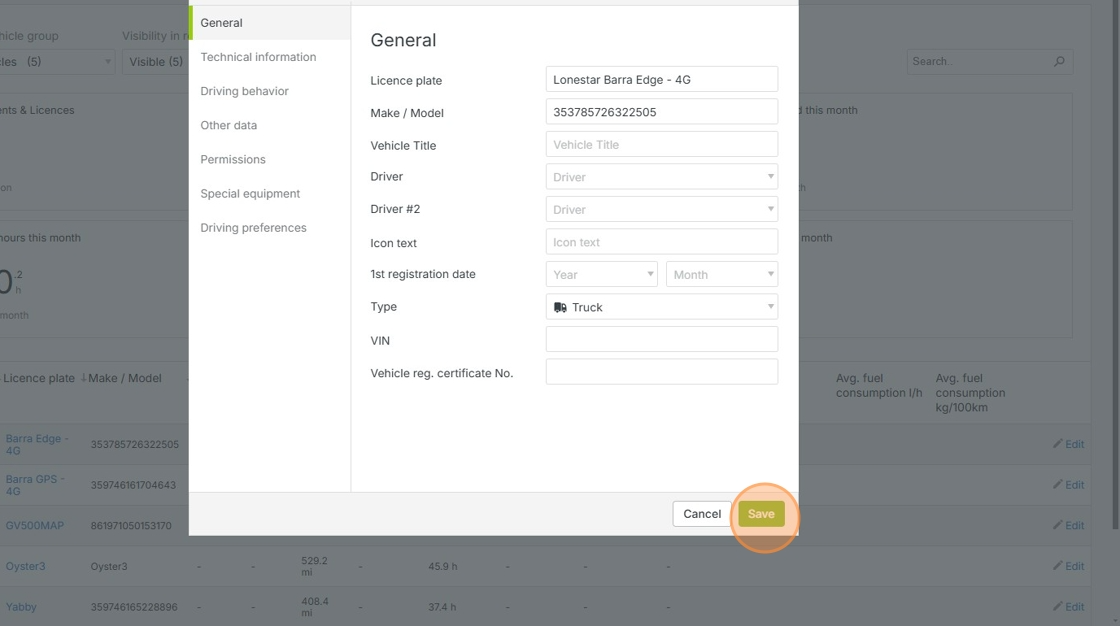Expand the registration Year dropdown
Screen dimensions: 1120x626
click(x=601, y=274)
